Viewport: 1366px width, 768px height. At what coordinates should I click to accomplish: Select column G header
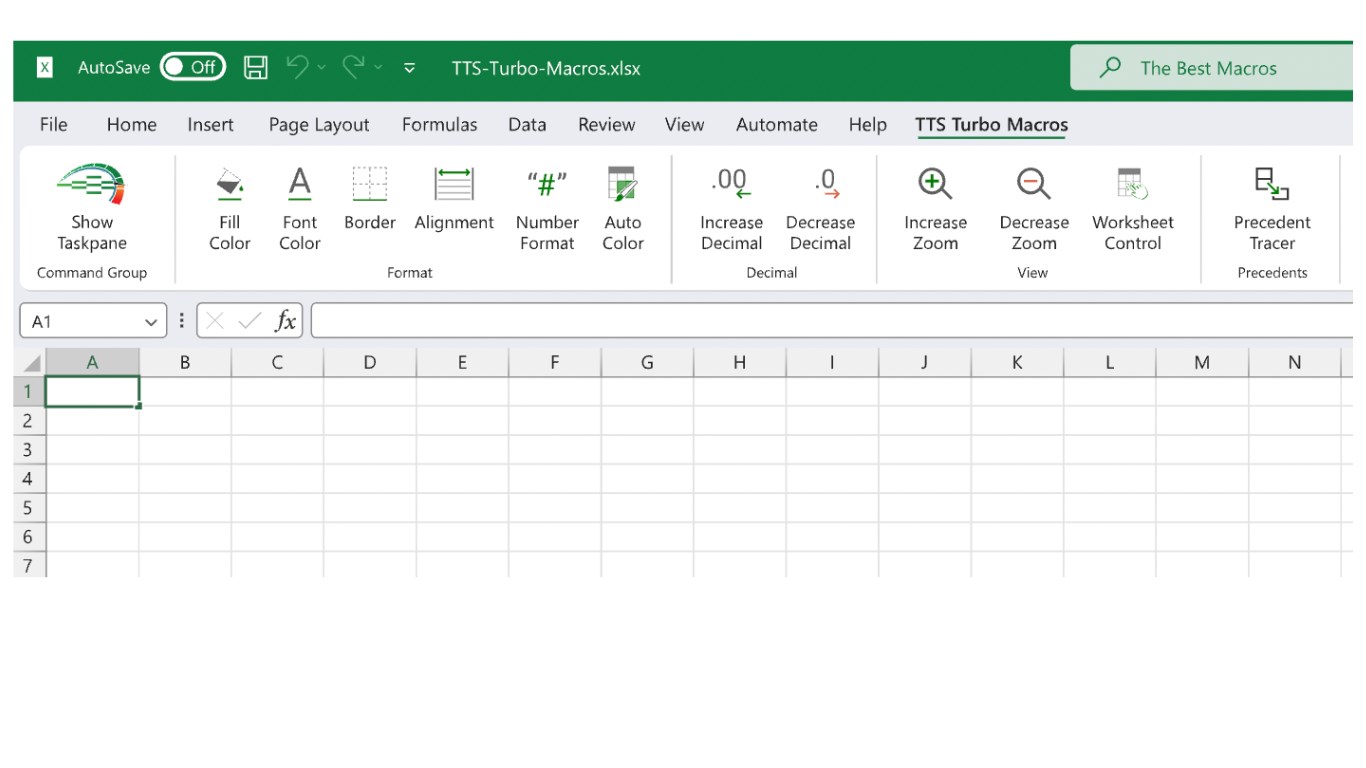click(647, 363)
